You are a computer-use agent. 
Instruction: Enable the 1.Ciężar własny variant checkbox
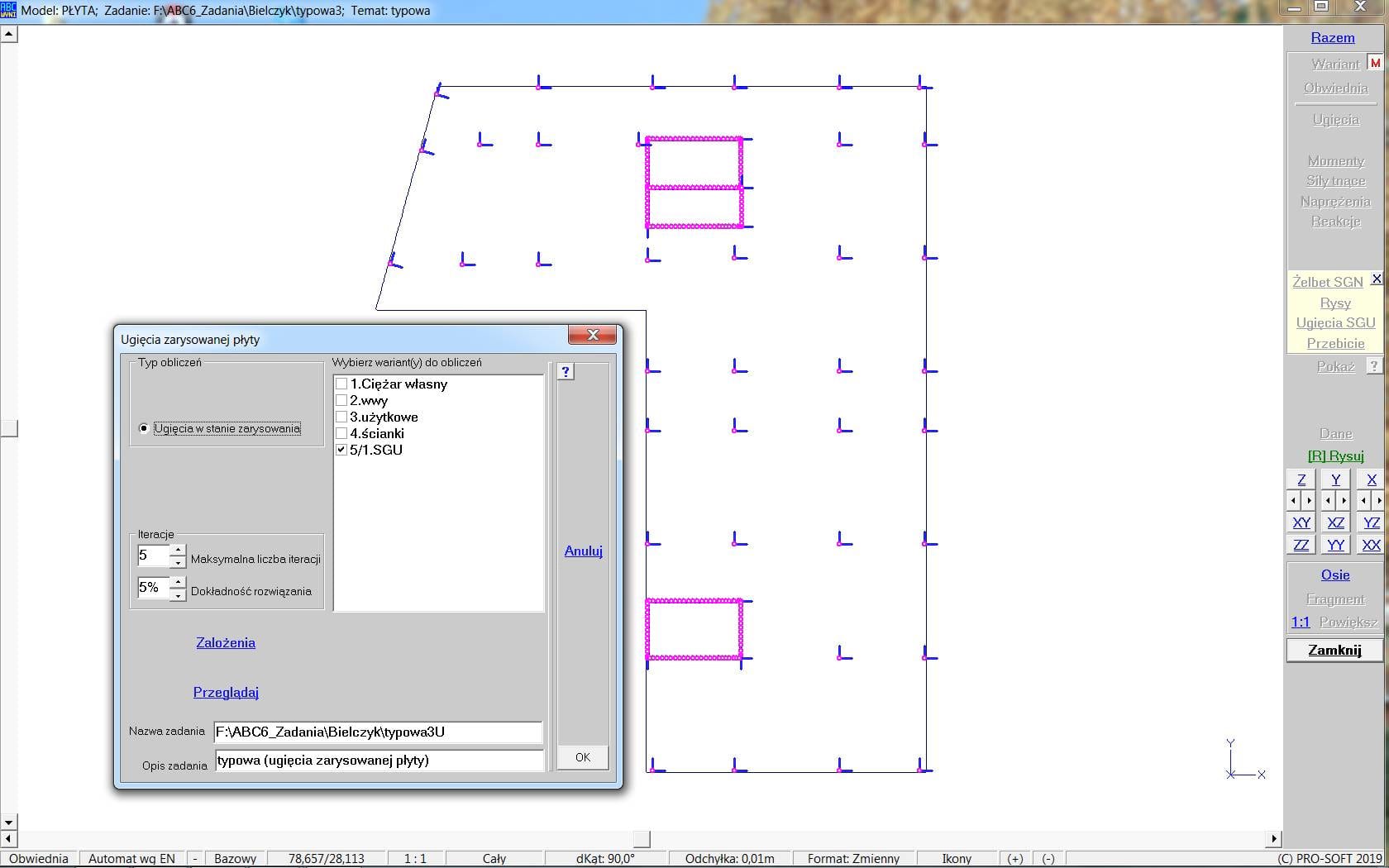point(341,384)
